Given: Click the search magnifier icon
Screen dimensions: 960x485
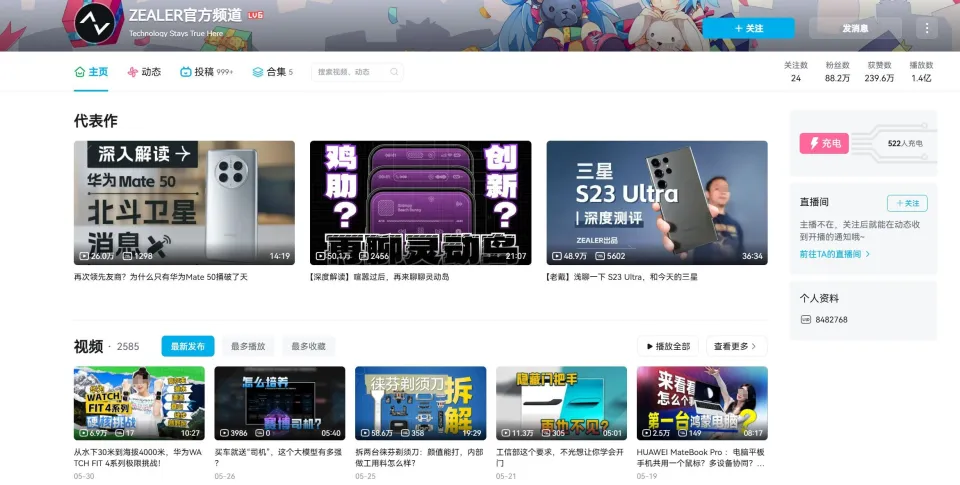Looking at the screenshot, I should [395, 72].
